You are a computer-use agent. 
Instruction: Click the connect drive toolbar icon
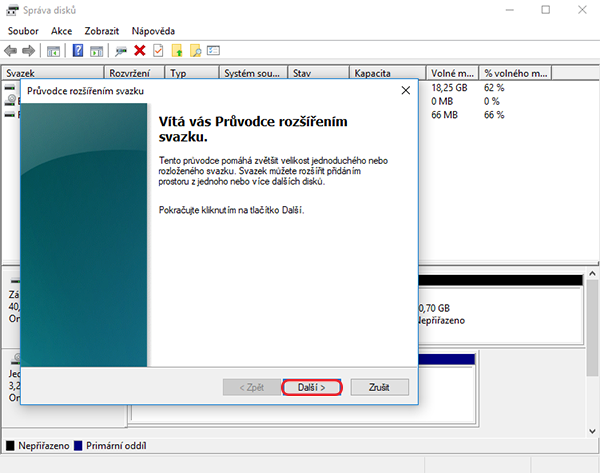[x=121, y=50]
